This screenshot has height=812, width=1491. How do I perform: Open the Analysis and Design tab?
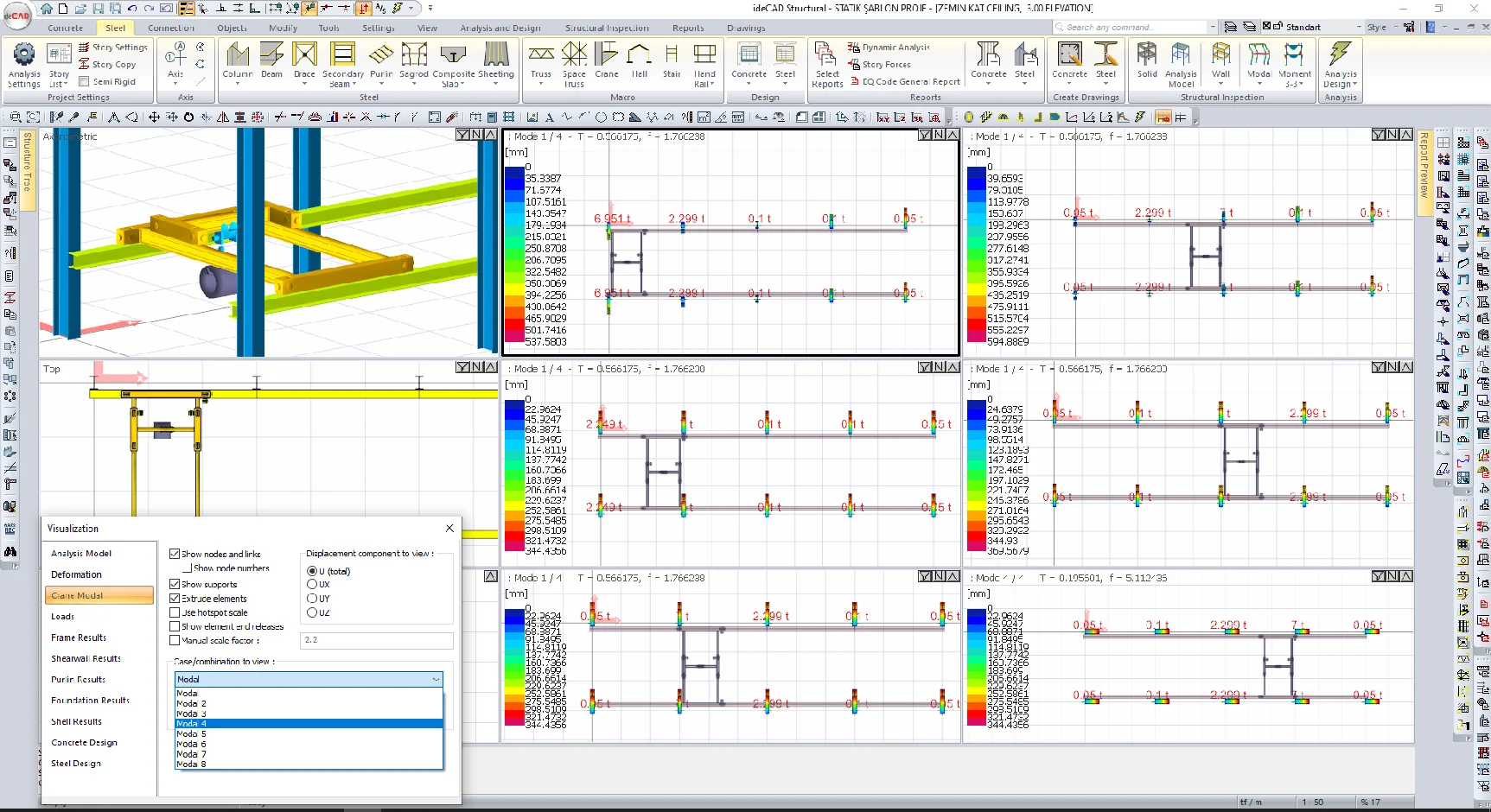pyautogui.click(x=500, y=28)
